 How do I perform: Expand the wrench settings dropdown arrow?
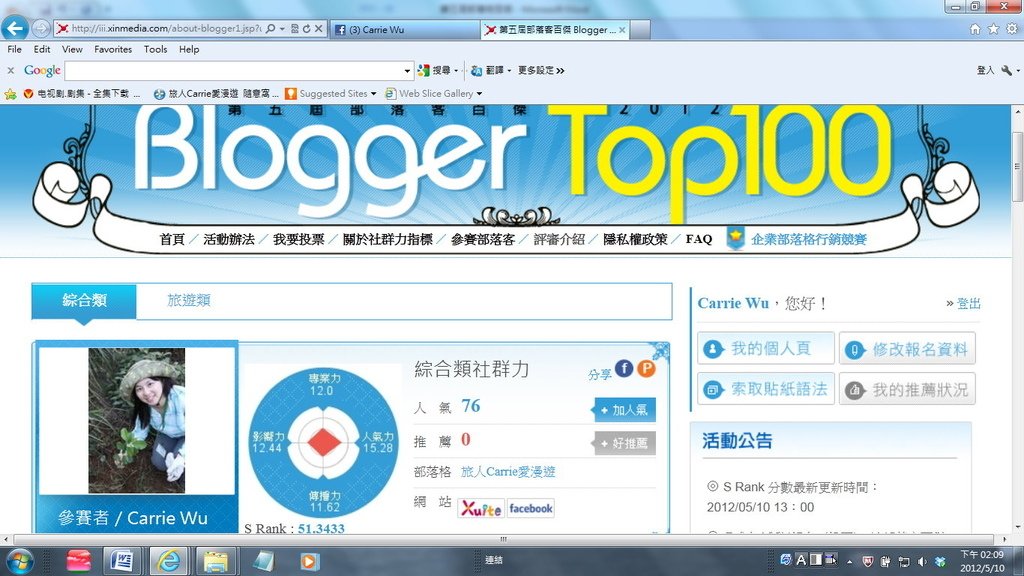click(1017, 71)
